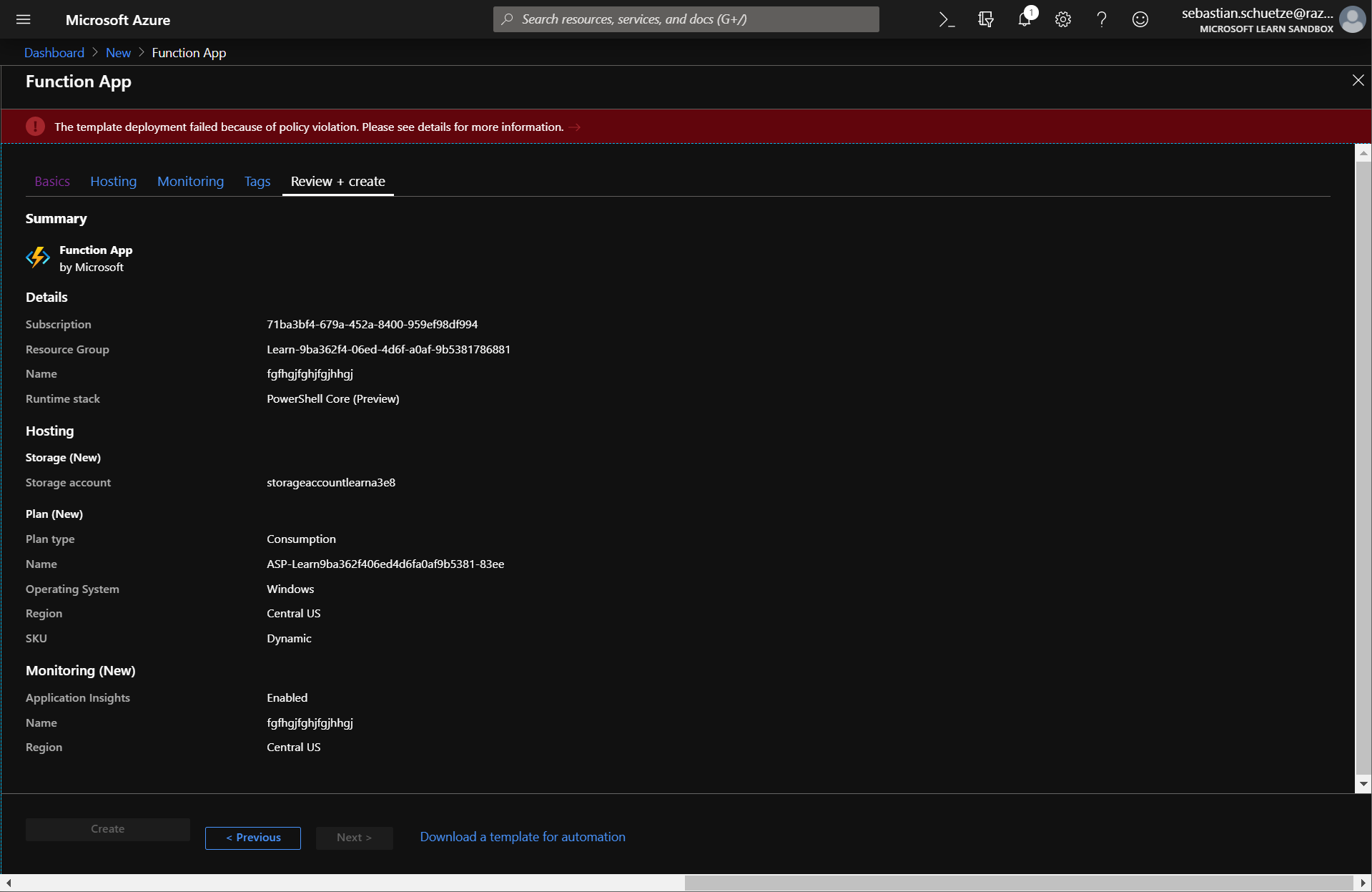Open the Directory + subscription filter icon

click(x=986, y=19)
